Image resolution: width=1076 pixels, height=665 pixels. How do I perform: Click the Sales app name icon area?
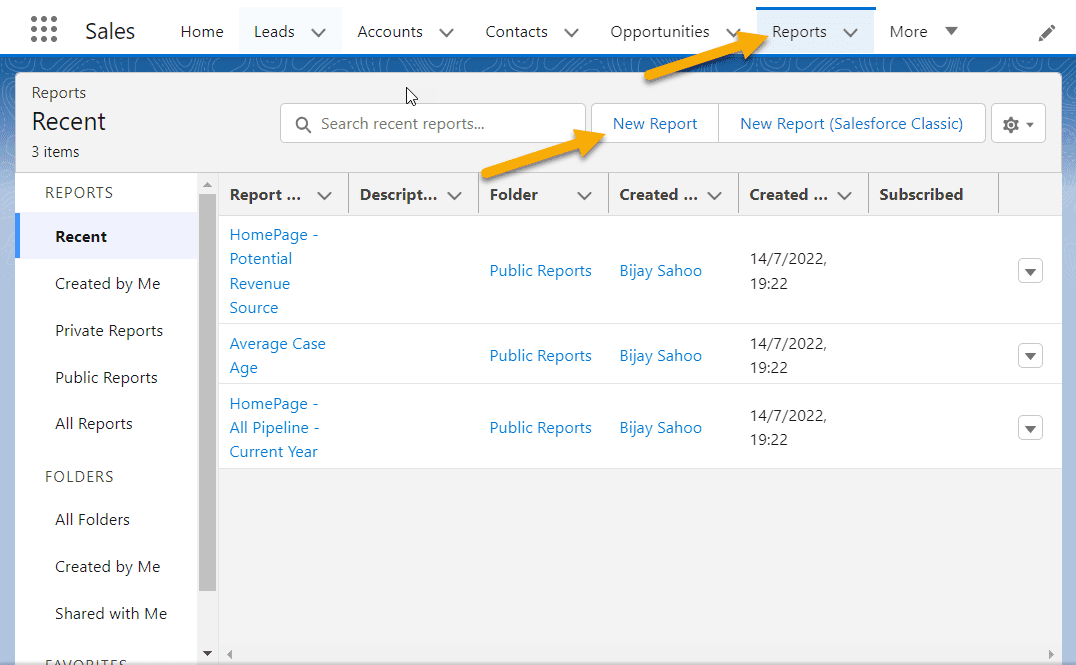point(109,30)
